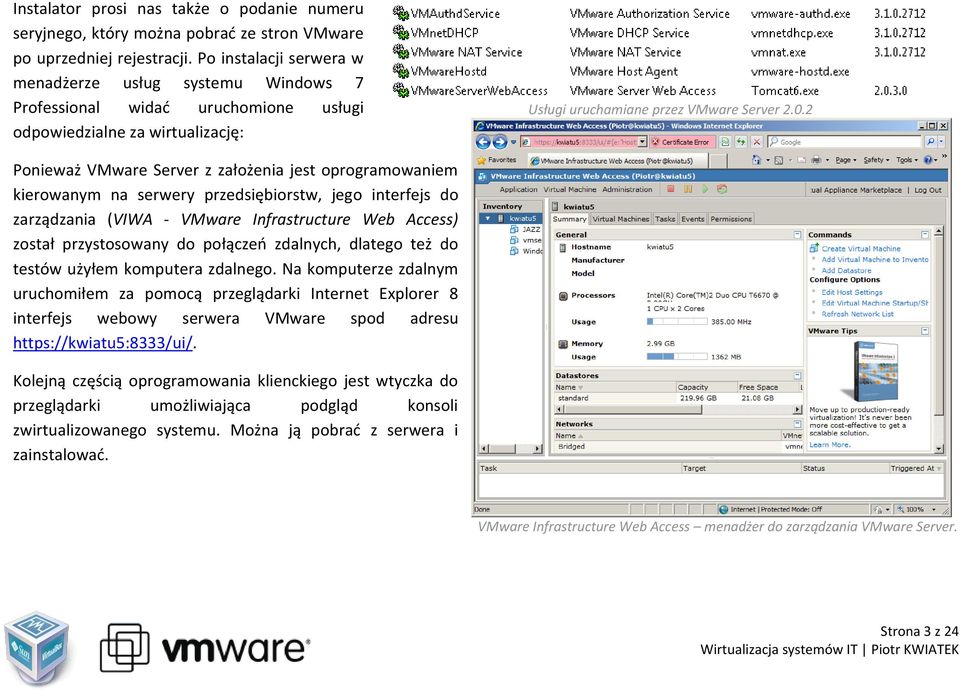Click the Processors chip icon in General
The image size is (960, 691).
tap(563, 296)
